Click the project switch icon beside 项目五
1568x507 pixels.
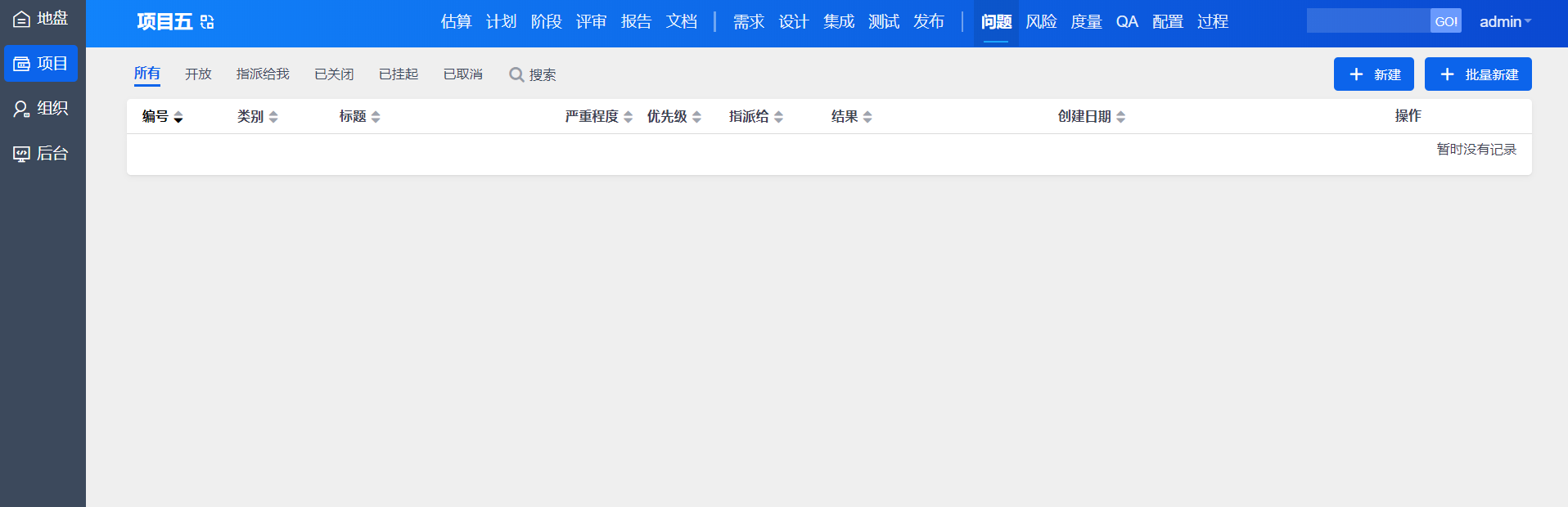tap(207, 22)
